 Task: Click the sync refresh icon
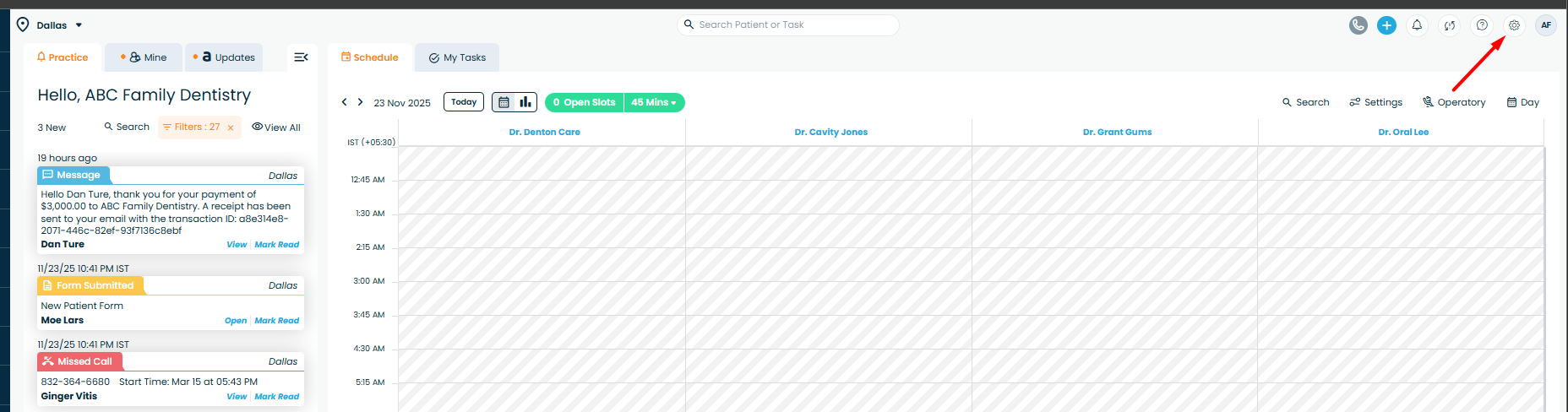(1449, 25)
